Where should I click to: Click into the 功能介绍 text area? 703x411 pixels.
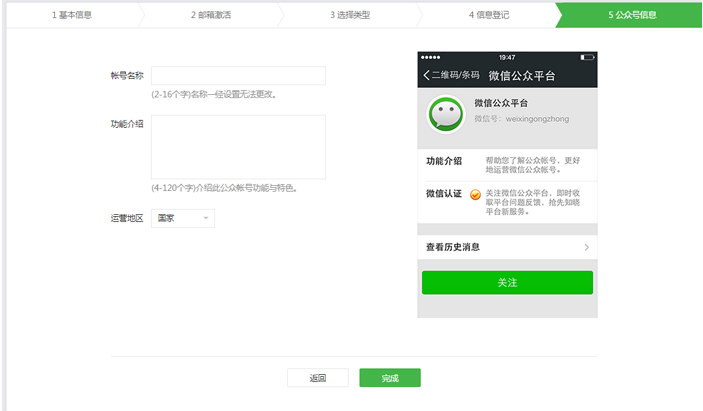[238, 147]
